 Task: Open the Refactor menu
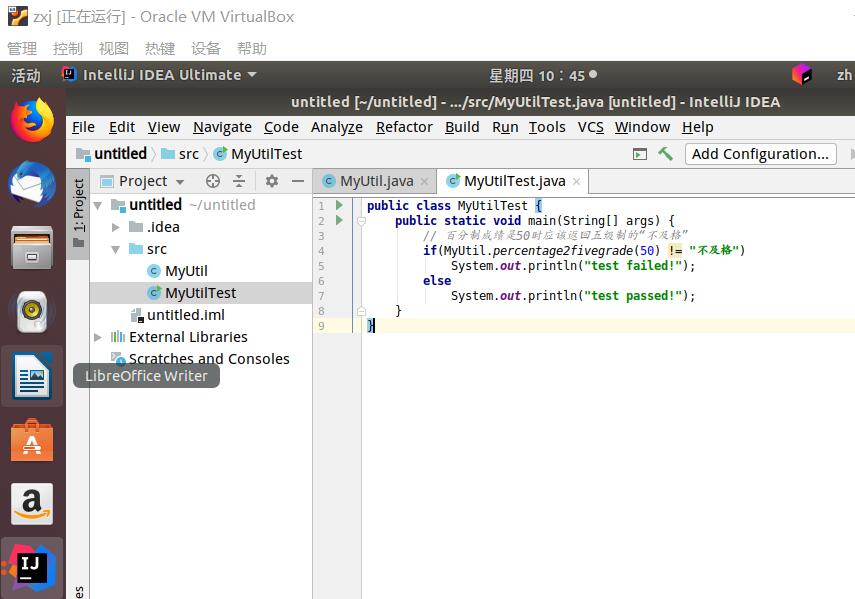[x=404, y=127]
